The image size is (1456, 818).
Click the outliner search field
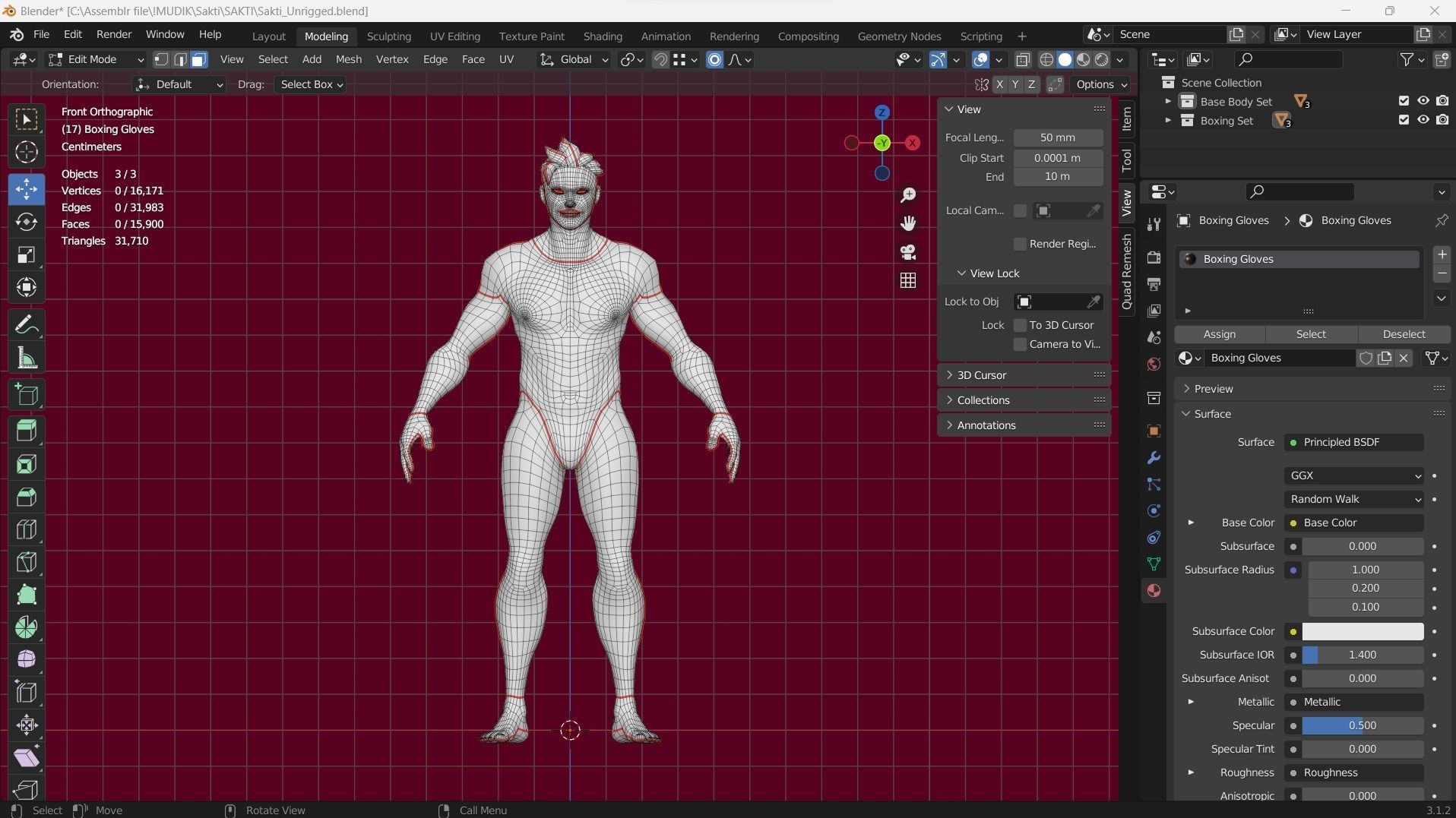pyautogui.click(x=1287, y=59)
